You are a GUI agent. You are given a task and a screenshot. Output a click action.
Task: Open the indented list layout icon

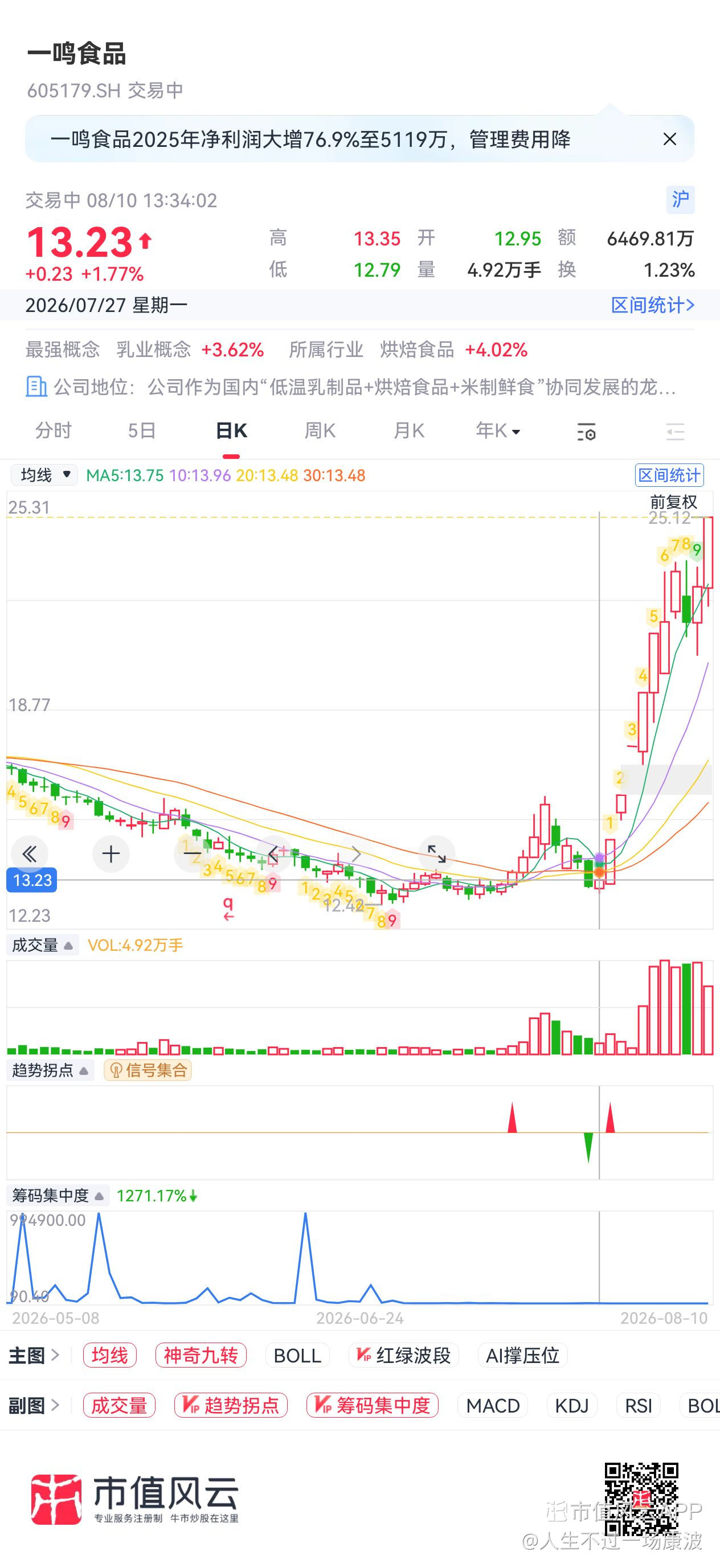click(675, 432)
